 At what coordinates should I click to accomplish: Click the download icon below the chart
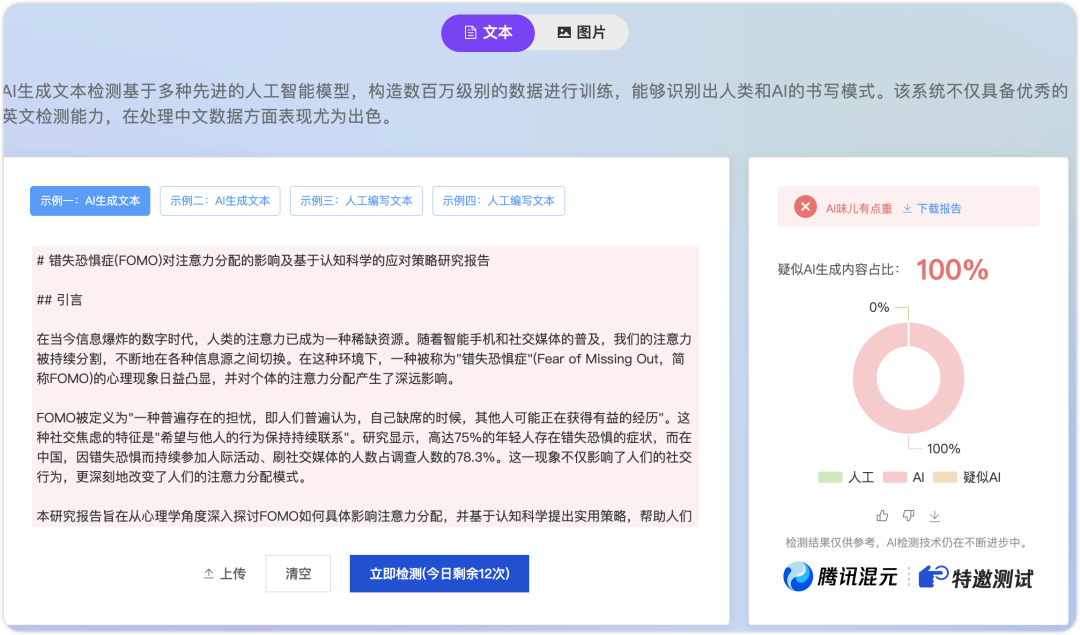point(935,515)
